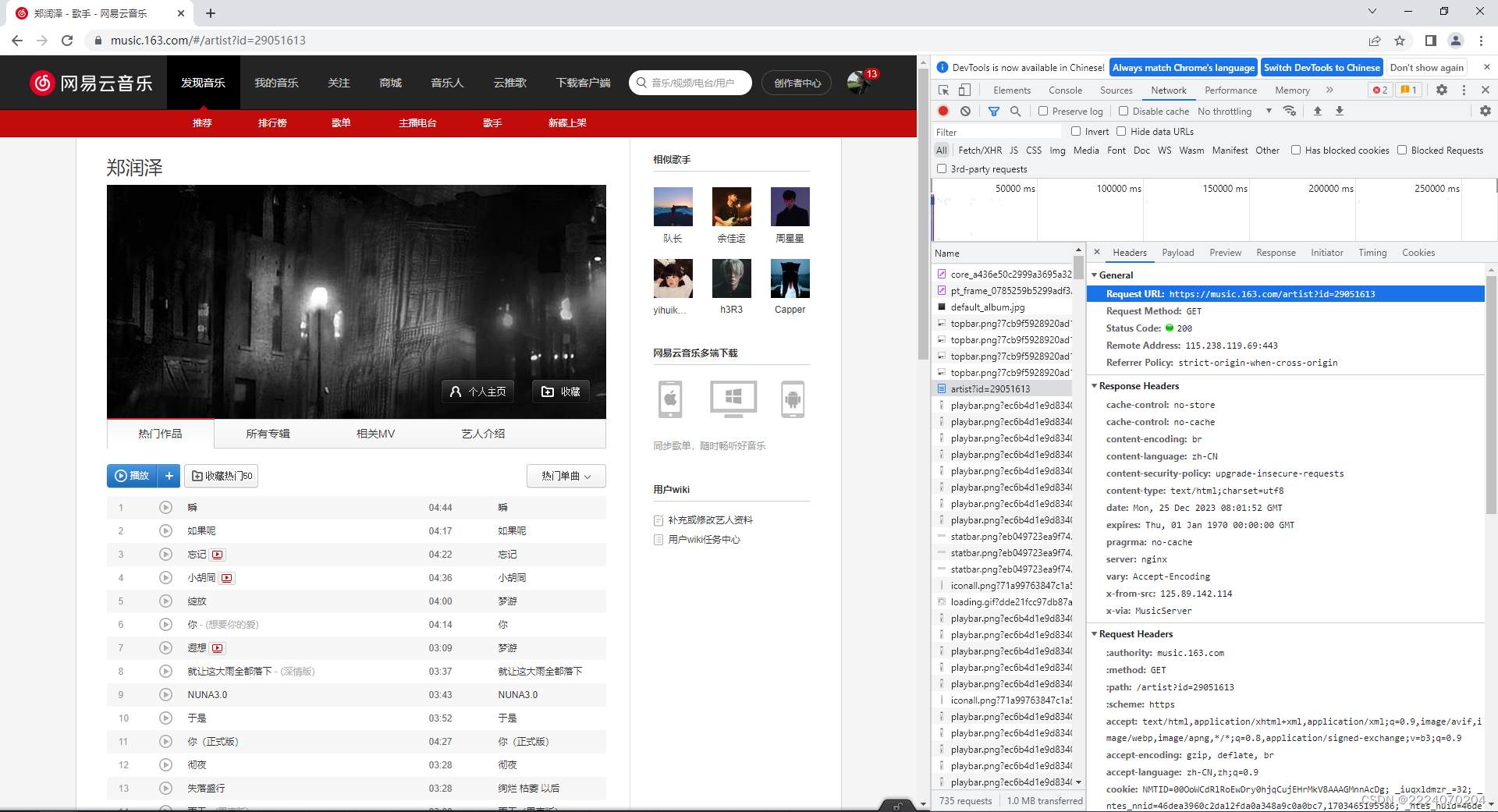Click the iPhone download icon
This screenshot has height=812, width=1498.
point(670,399)
